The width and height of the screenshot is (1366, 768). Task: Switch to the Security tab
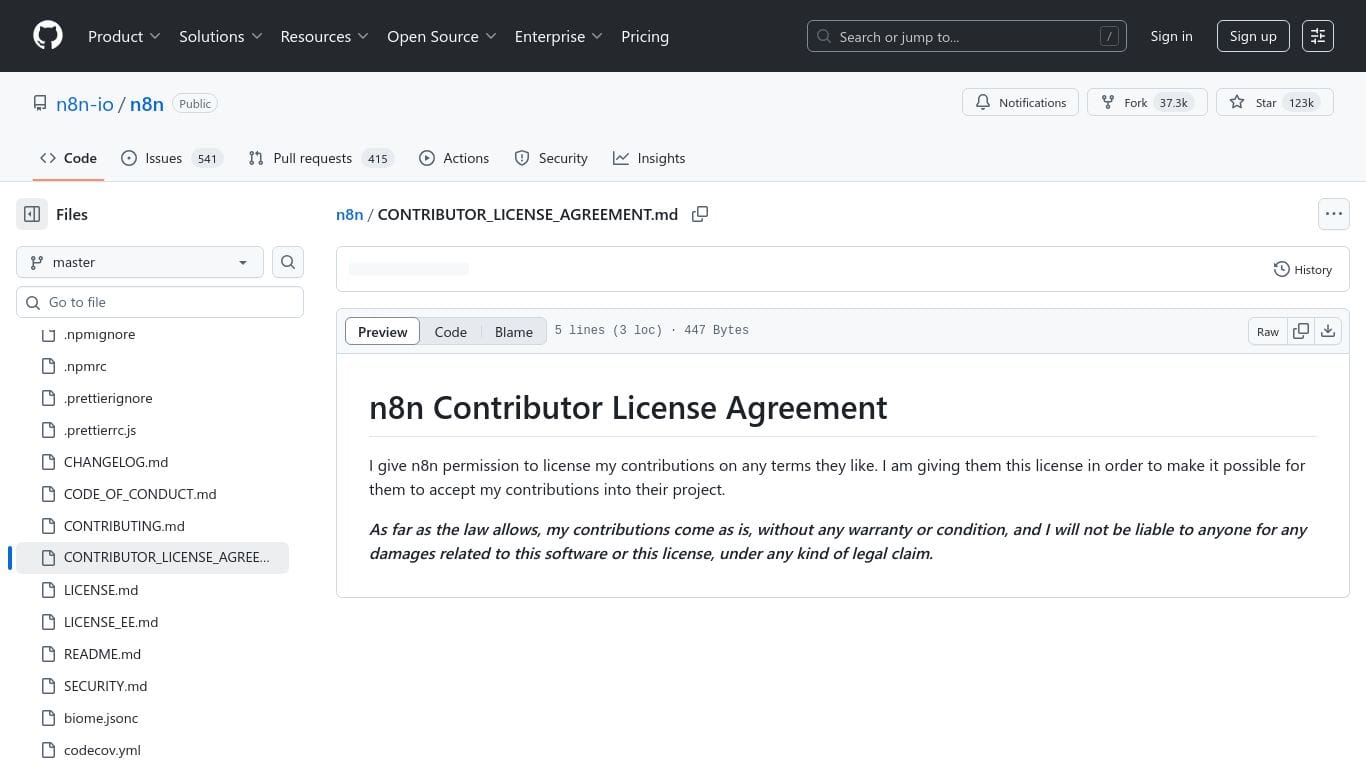coord(551,158)
